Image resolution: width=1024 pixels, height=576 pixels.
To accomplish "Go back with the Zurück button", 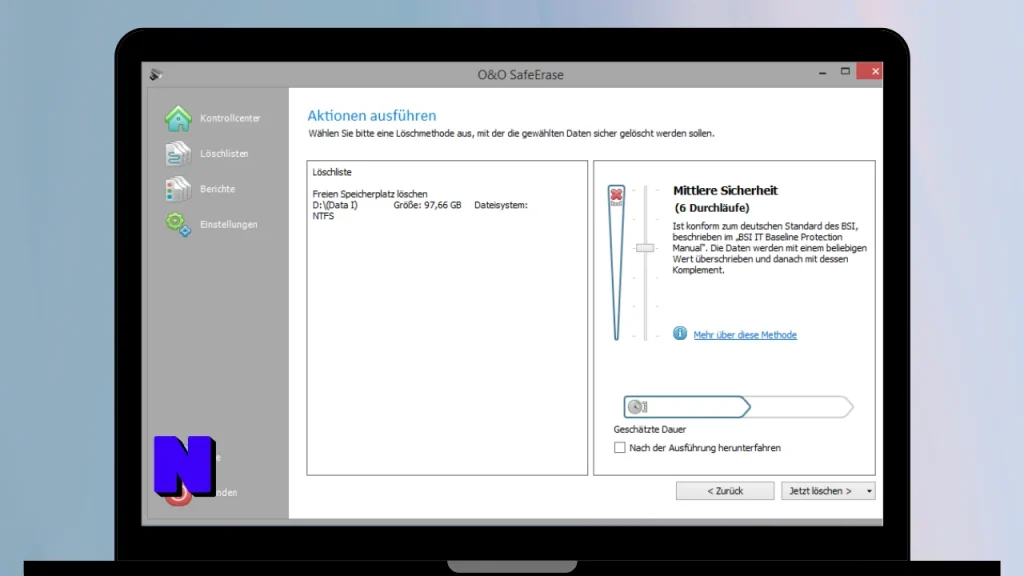I will 725,491.
